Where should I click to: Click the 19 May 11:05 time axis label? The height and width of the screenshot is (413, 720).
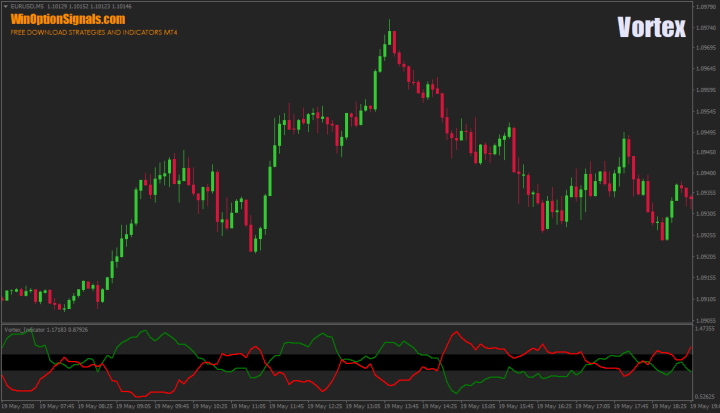tap(251, 407)
